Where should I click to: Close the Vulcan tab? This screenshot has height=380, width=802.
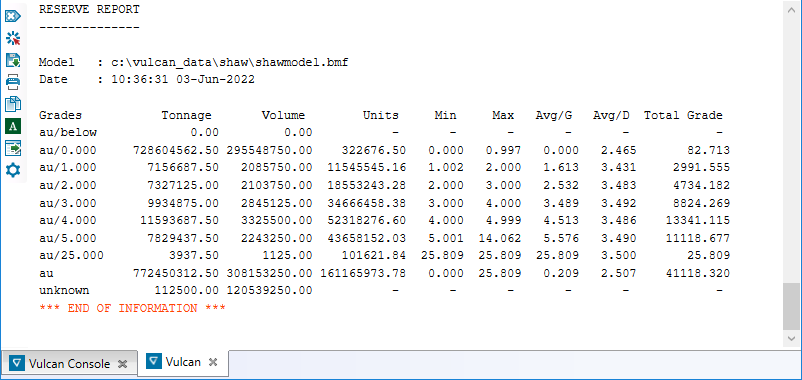pyautogui.click(x=213, y=362)
